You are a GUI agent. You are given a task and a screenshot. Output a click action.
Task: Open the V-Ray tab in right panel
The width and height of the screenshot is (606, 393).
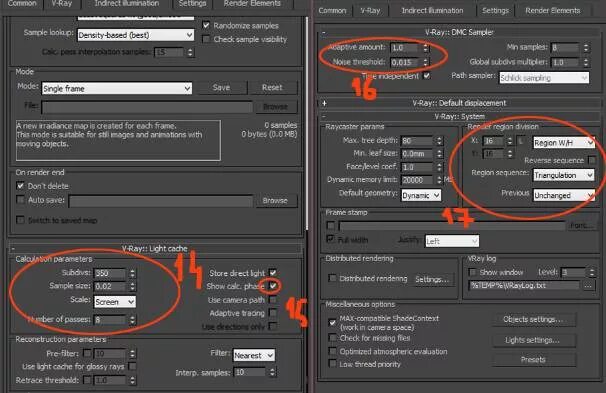pos(370,11)
